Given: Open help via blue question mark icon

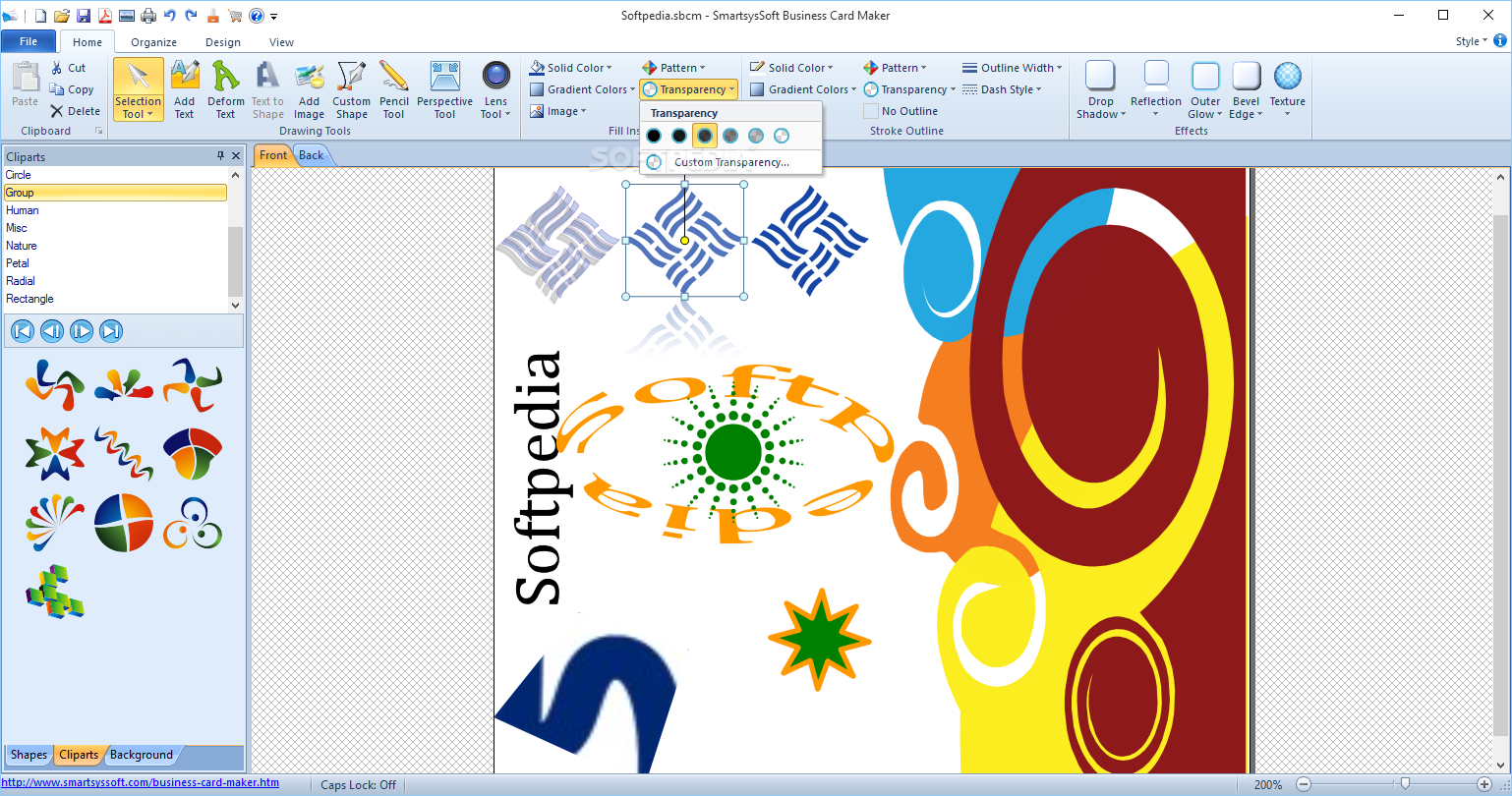Looking at the screenshot, I should [257, 16].
